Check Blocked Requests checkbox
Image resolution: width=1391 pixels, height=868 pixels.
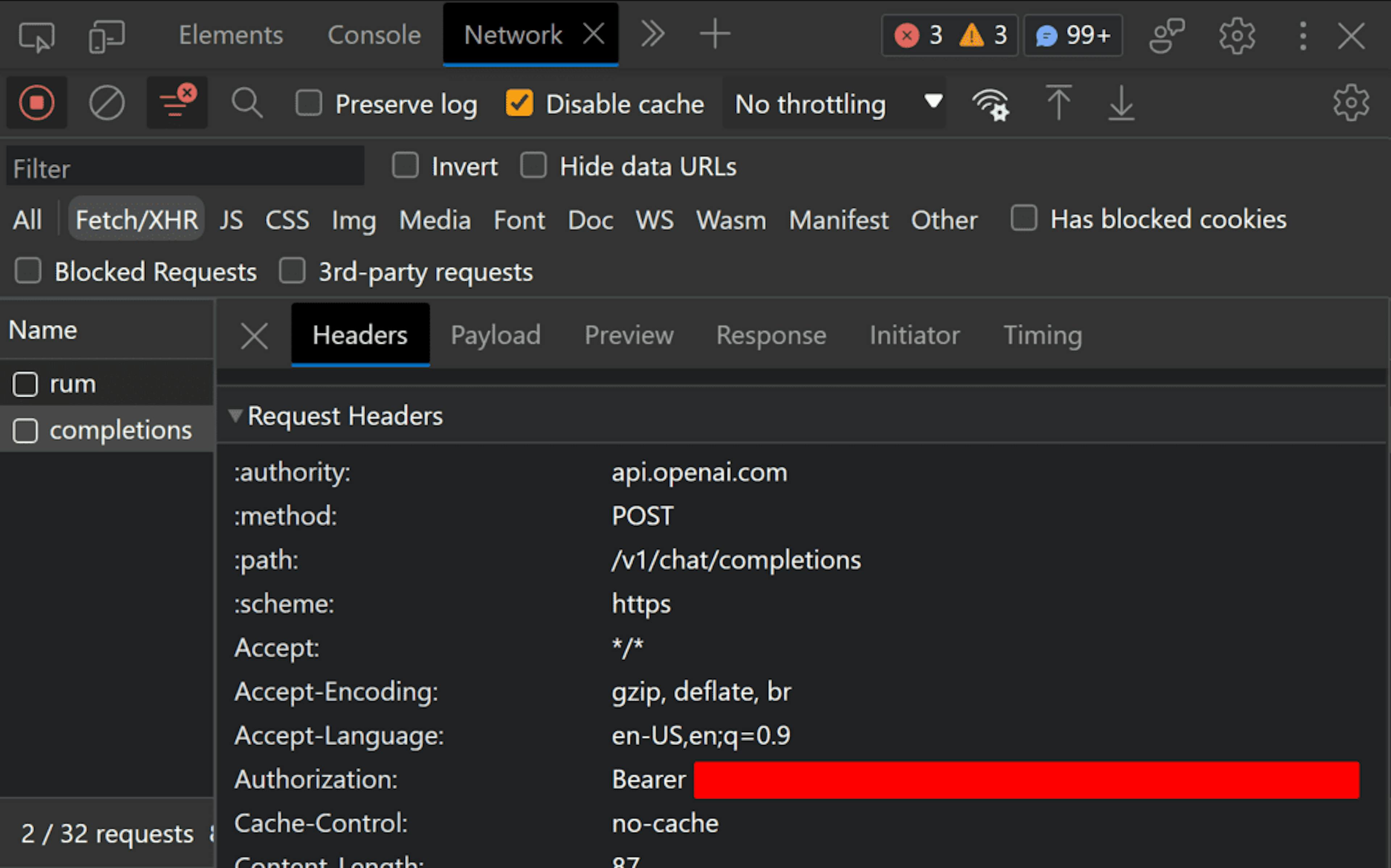28,271
